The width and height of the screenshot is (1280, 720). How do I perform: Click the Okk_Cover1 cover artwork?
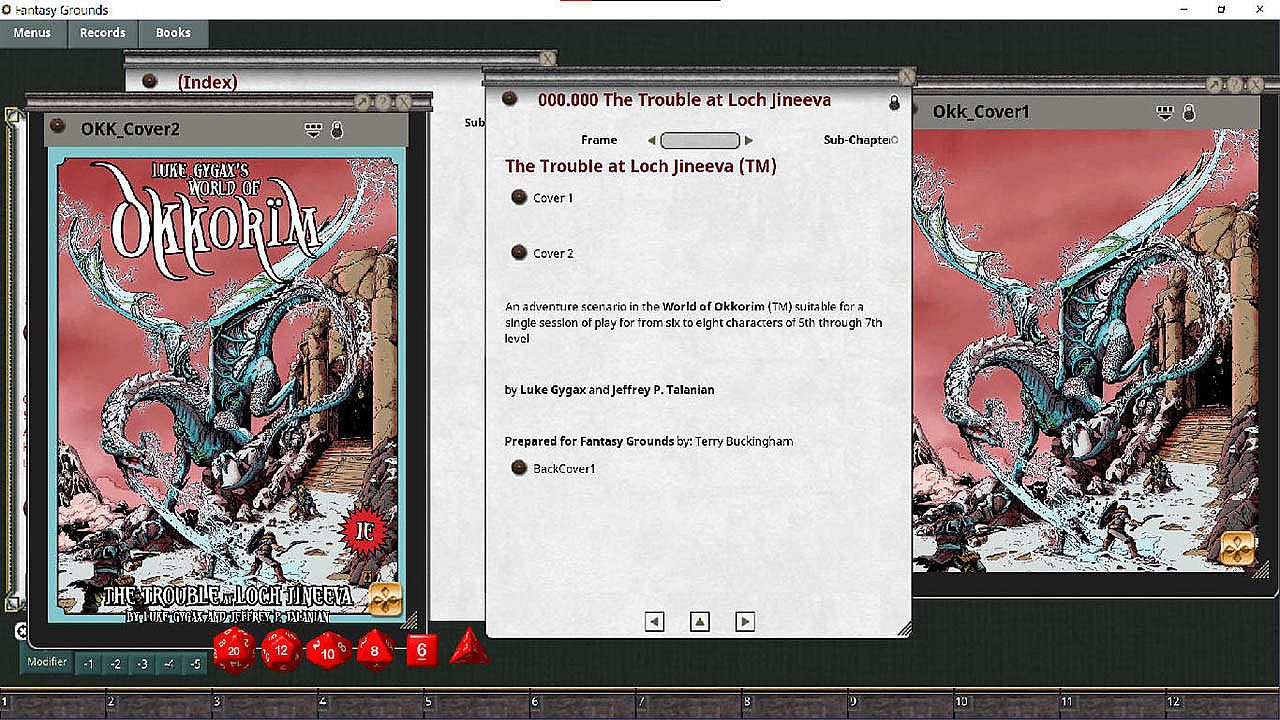(1086, 350)
